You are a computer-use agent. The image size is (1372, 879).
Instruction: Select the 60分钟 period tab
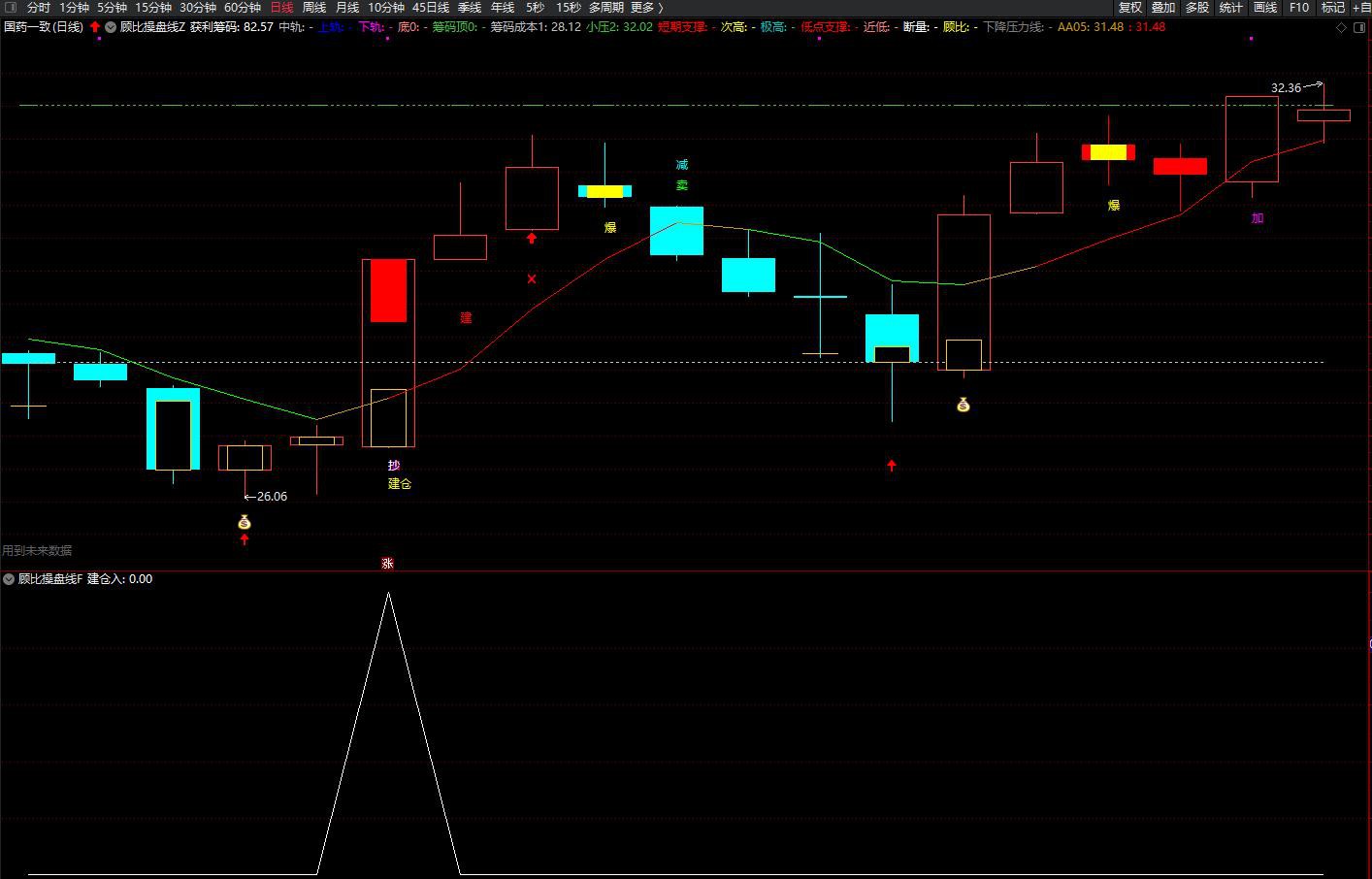tap(243, 8)
